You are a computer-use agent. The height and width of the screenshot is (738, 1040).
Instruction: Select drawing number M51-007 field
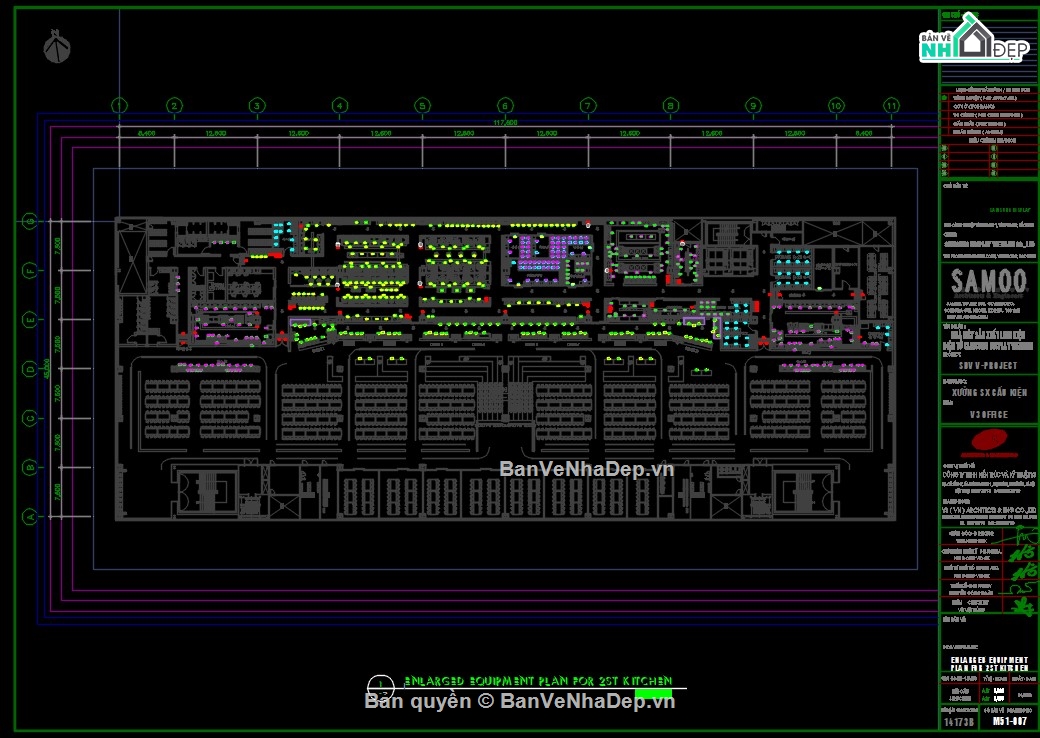[x=1010, y=720]
